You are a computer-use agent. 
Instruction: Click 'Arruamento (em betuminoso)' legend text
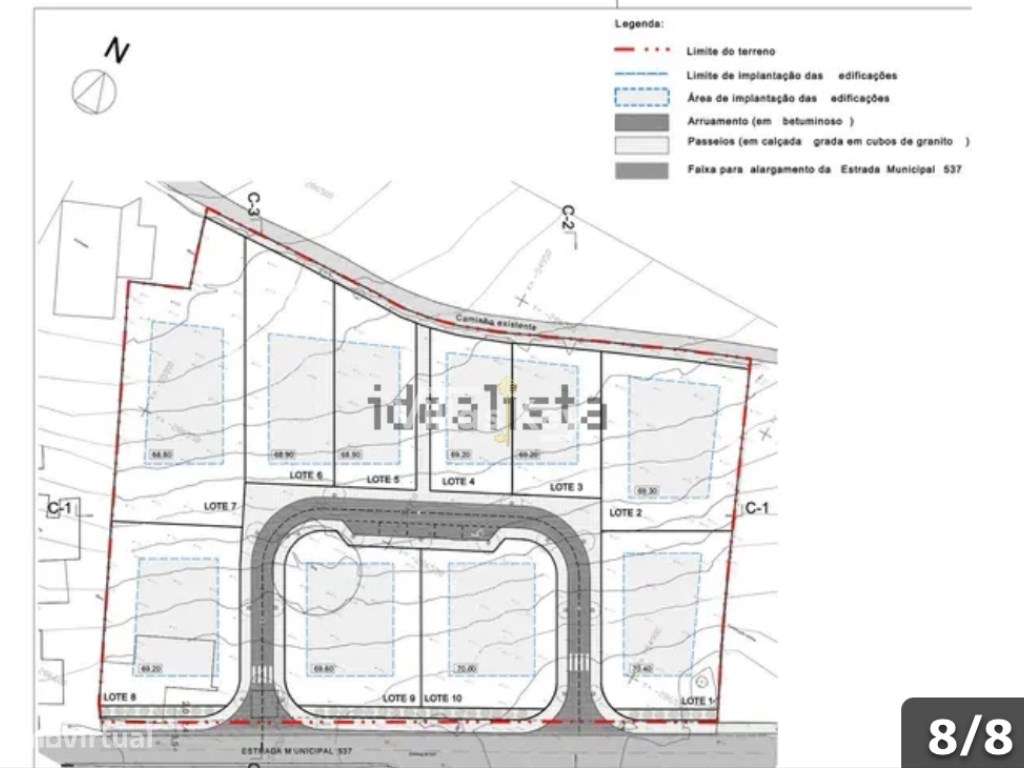pyautogui.click(x=770, y=121)
